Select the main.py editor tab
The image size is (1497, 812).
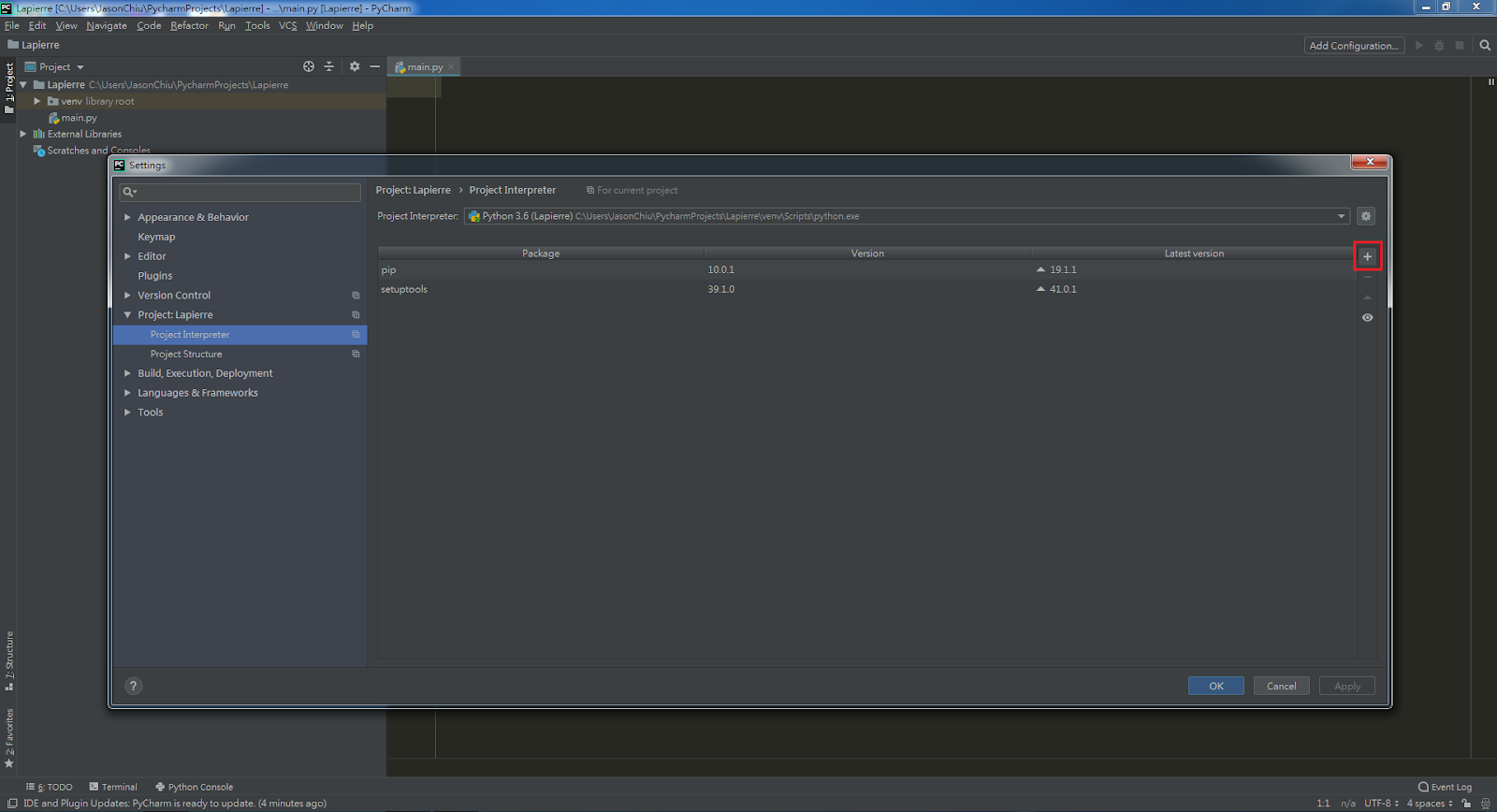[x=424, y=66]
